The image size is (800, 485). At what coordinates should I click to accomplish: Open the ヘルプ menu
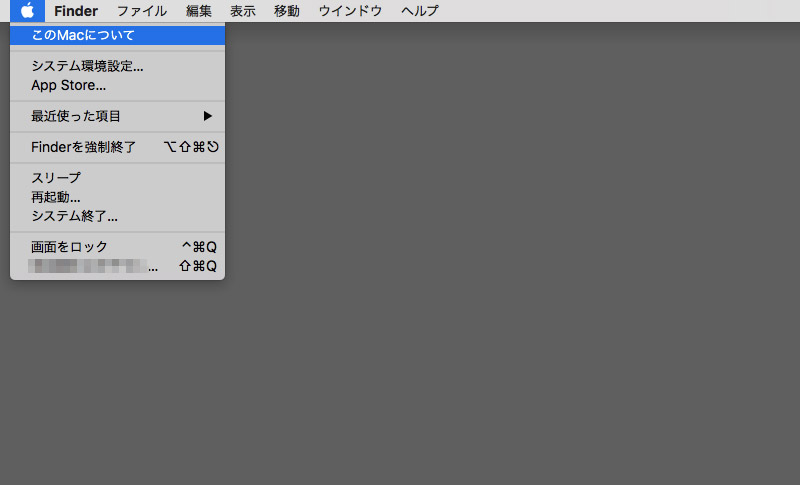coord(419,11)
